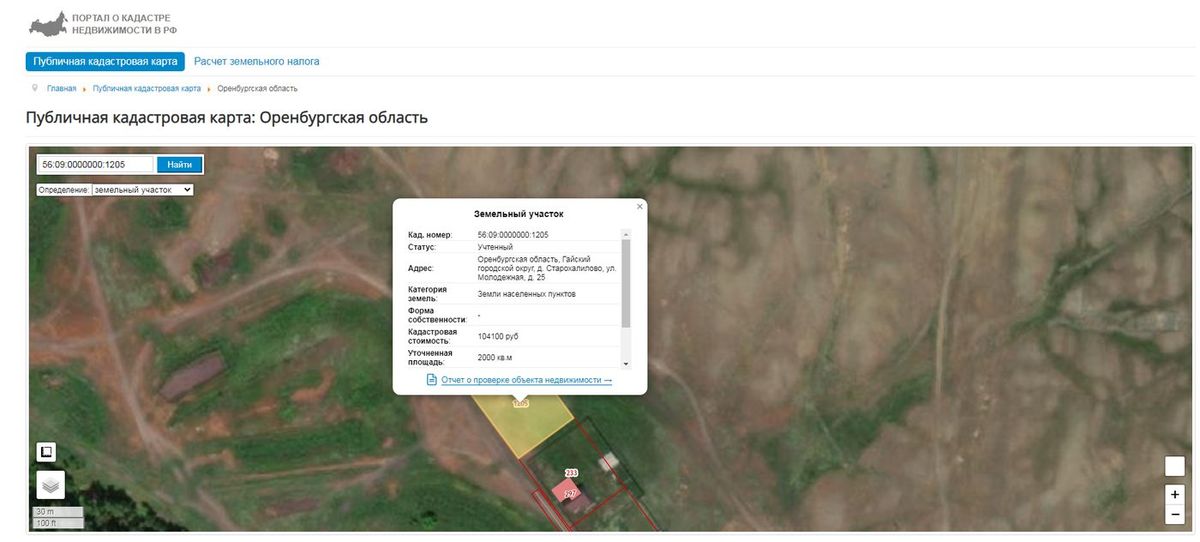Click the popup scrollbar up arrow
Image resolution: width=1200 pixels, height=542 pixels.
(x=626, y=233)
